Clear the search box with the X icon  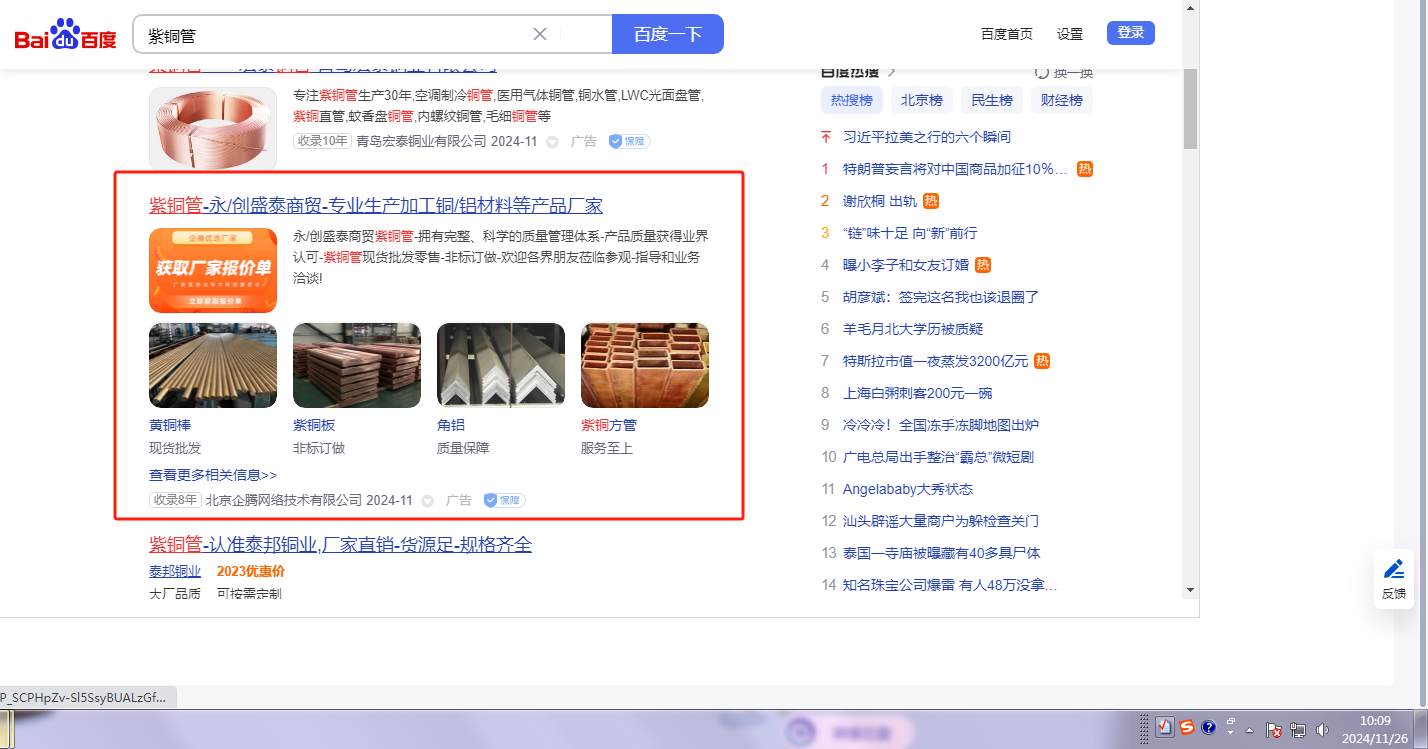[x=540, y=34]
